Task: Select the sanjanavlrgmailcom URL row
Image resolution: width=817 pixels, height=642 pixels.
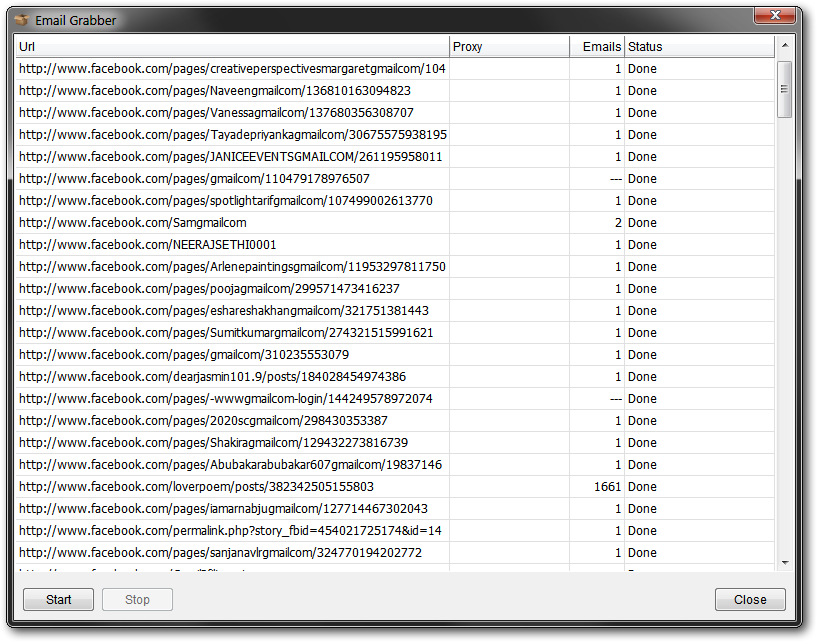Action: click(395, 552)
